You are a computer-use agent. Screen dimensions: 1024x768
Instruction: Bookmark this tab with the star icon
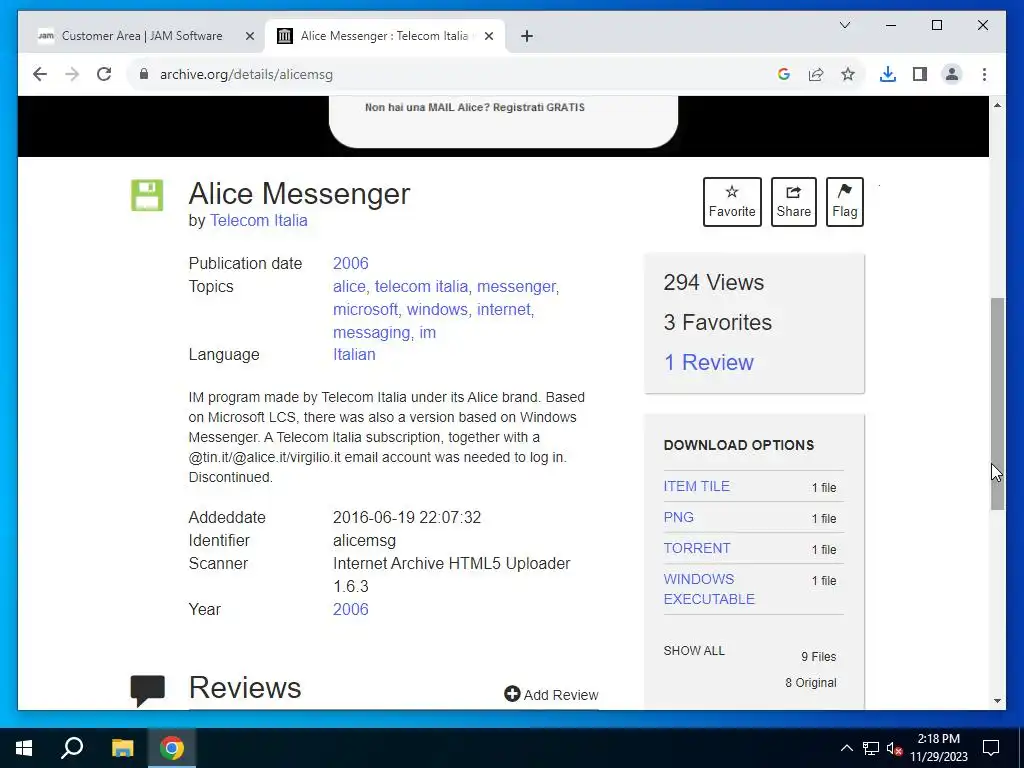[x=848, y=74]
